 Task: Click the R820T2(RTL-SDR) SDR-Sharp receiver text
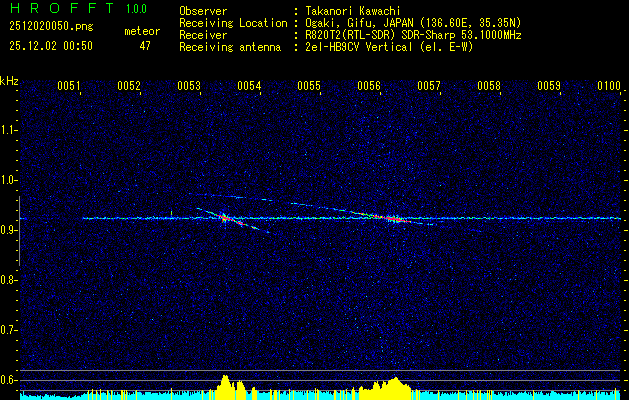413,35
